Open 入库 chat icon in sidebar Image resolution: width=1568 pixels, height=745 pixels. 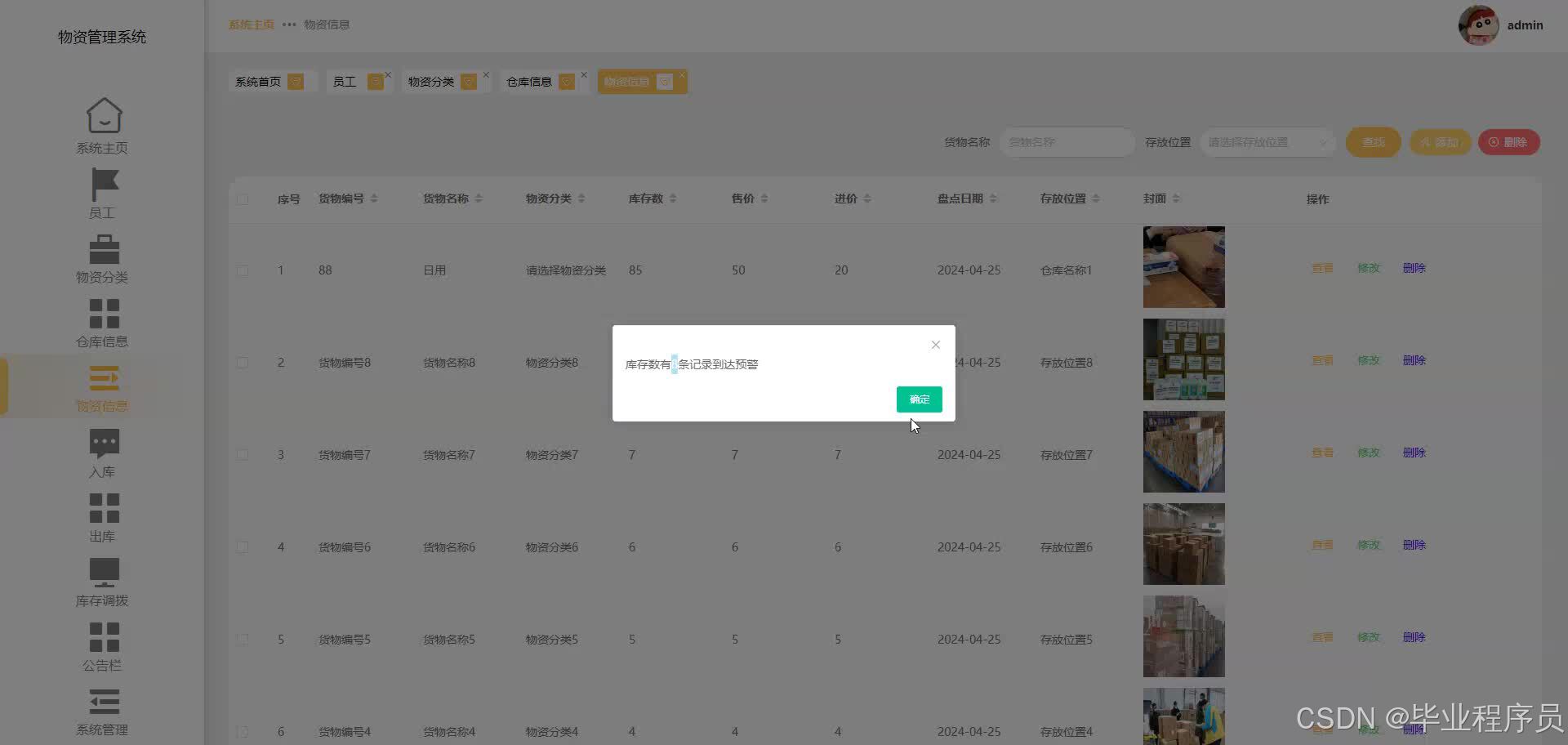tap(105, 443)
